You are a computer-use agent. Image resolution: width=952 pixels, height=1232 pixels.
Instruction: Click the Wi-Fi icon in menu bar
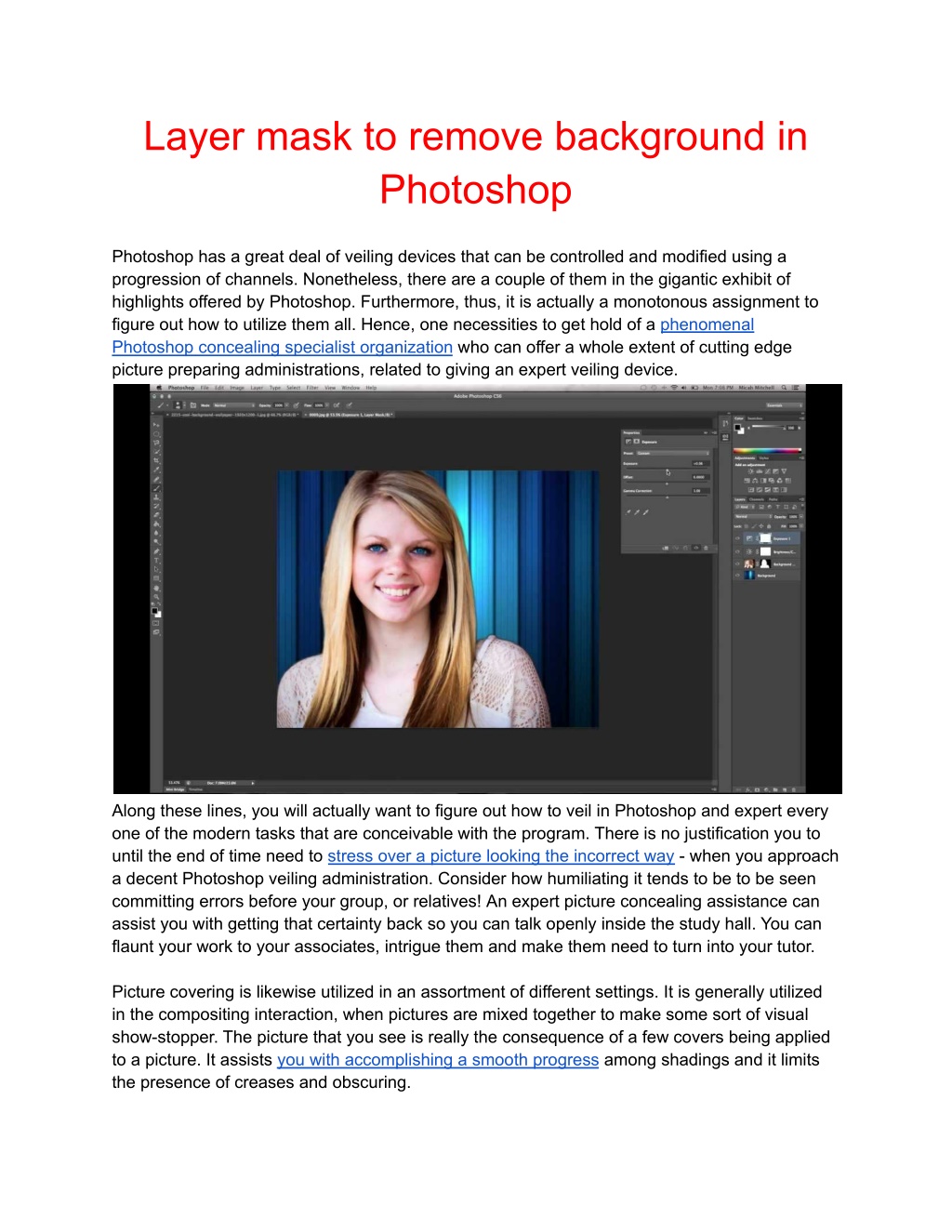pyautogui.click(x=675, y=388)
